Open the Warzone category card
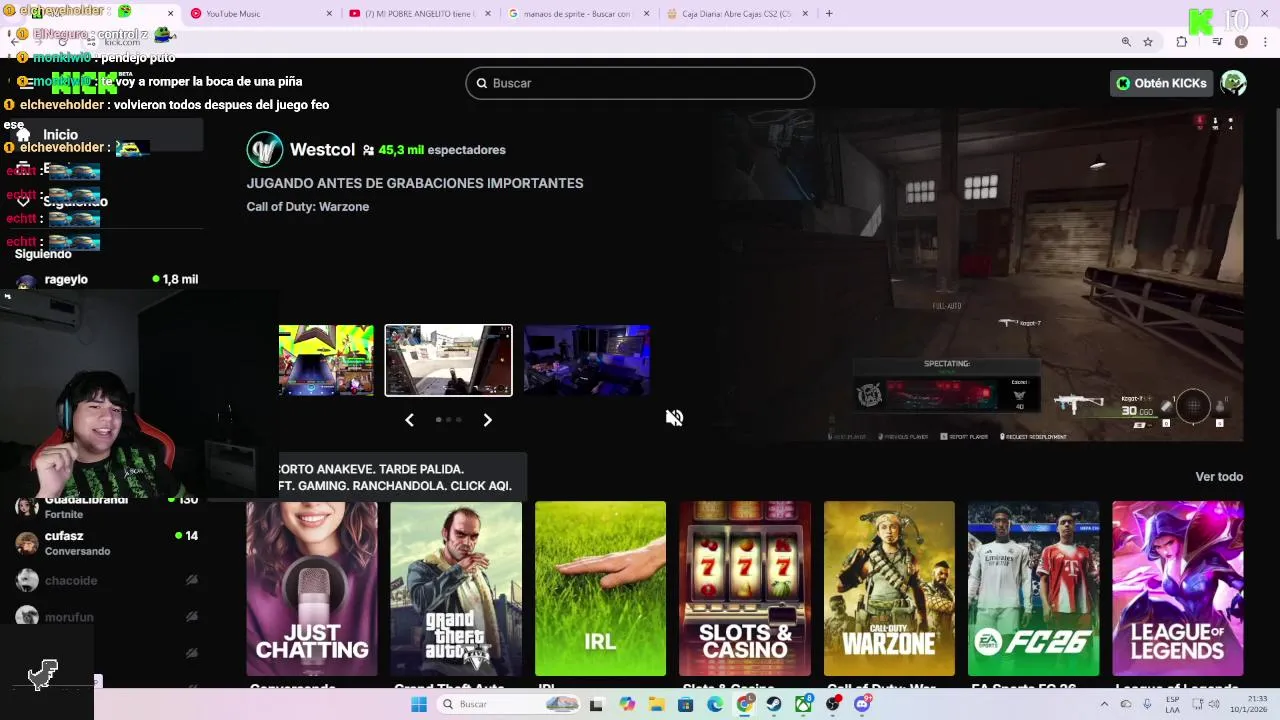 [x=889, y=589]
